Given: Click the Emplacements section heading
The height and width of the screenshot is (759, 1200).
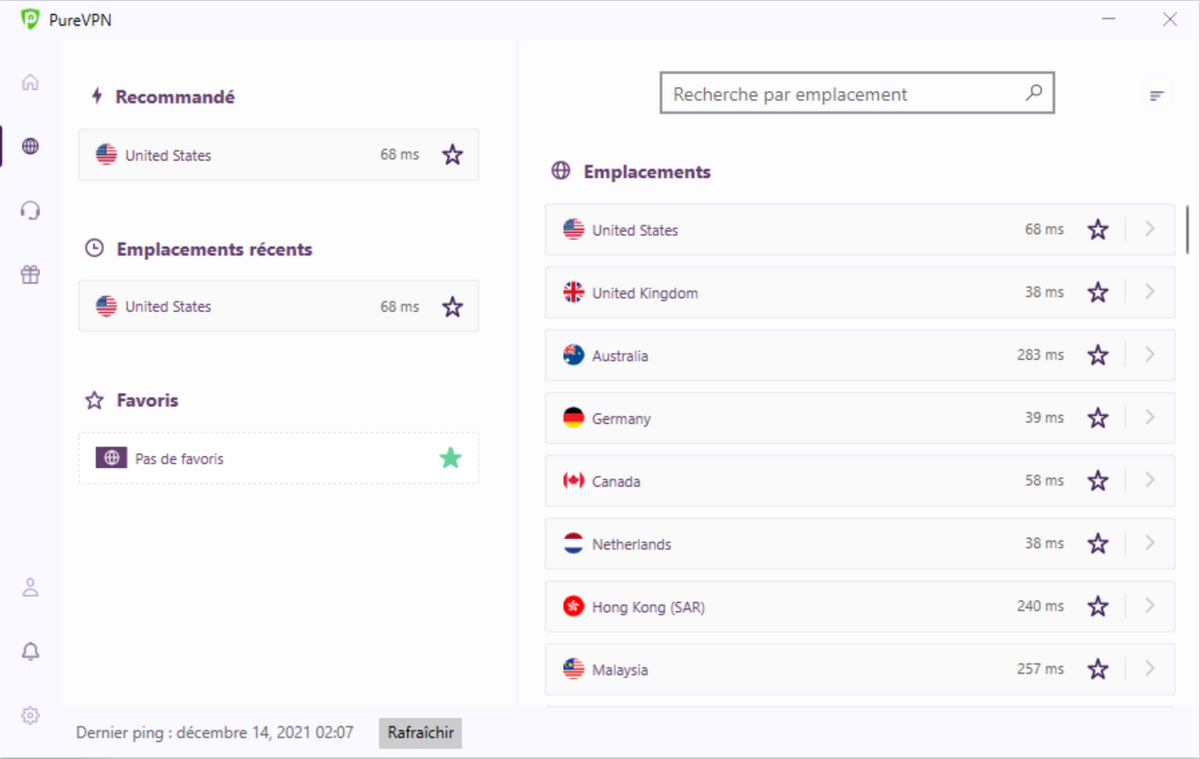Looking at the screenshot, I should [x=647, y=172].
